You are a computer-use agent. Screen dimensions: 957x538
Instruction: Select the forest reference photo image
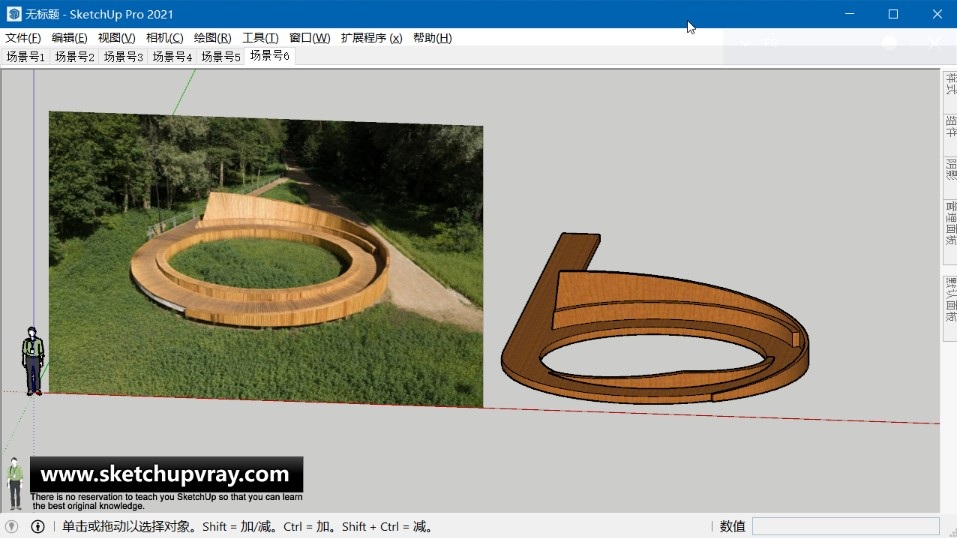(x=266, y=260)
